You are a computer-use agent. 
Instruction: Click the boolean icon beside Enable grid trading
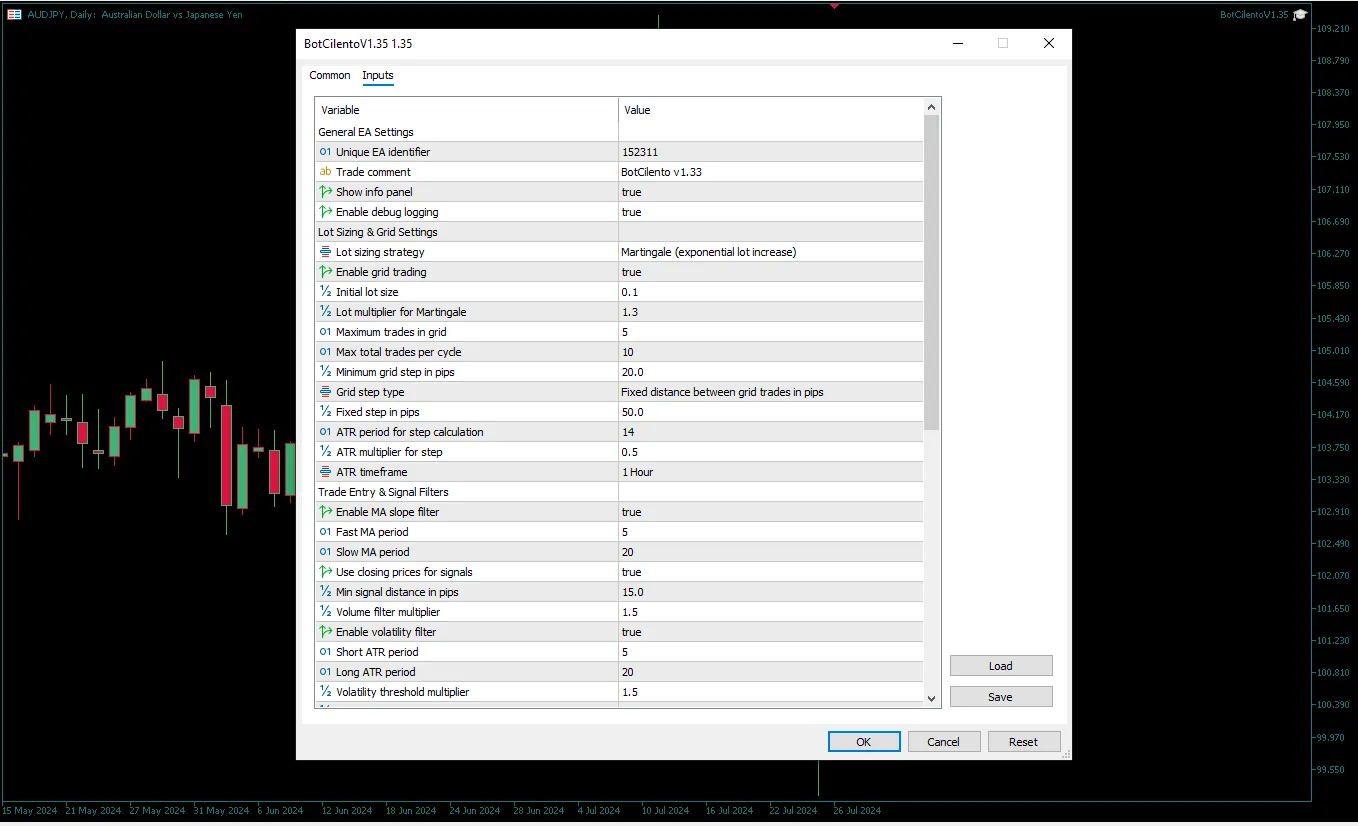(x=325, y=272)
